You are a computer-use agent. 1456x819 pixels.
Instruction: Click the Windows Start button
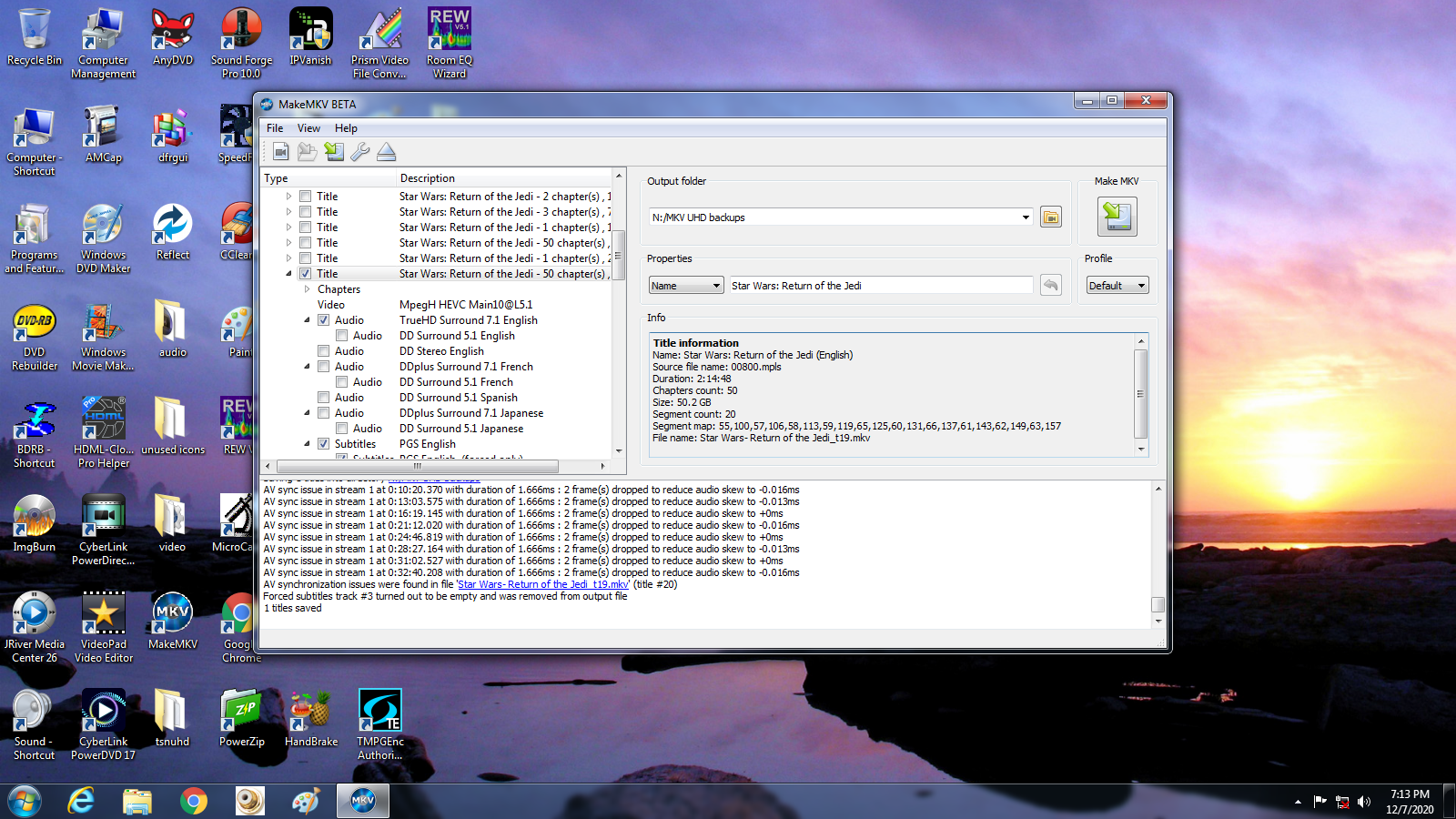(25, 801)
